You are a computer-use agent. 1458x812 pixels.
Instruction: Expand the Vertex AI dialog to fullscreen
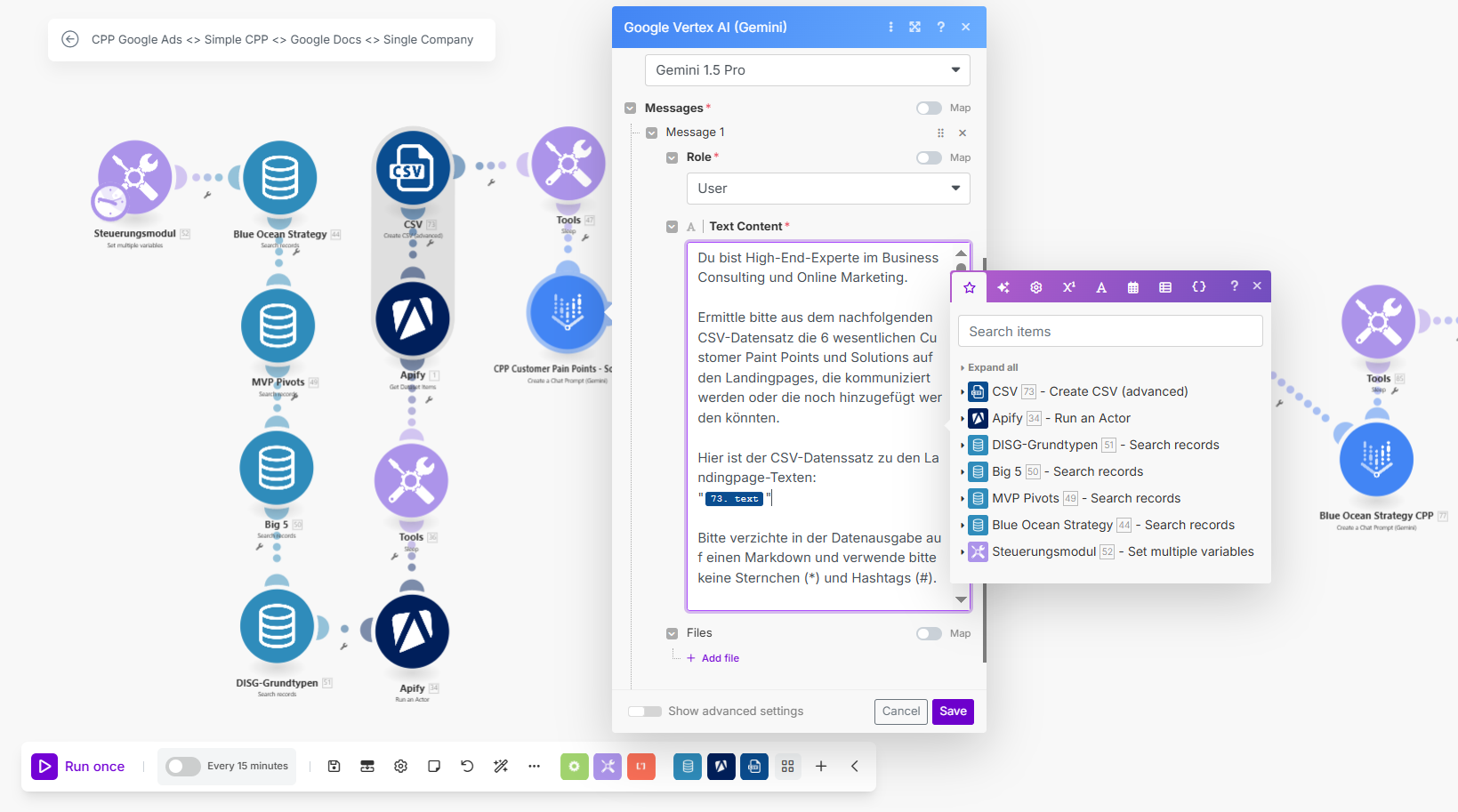point(914,27)
